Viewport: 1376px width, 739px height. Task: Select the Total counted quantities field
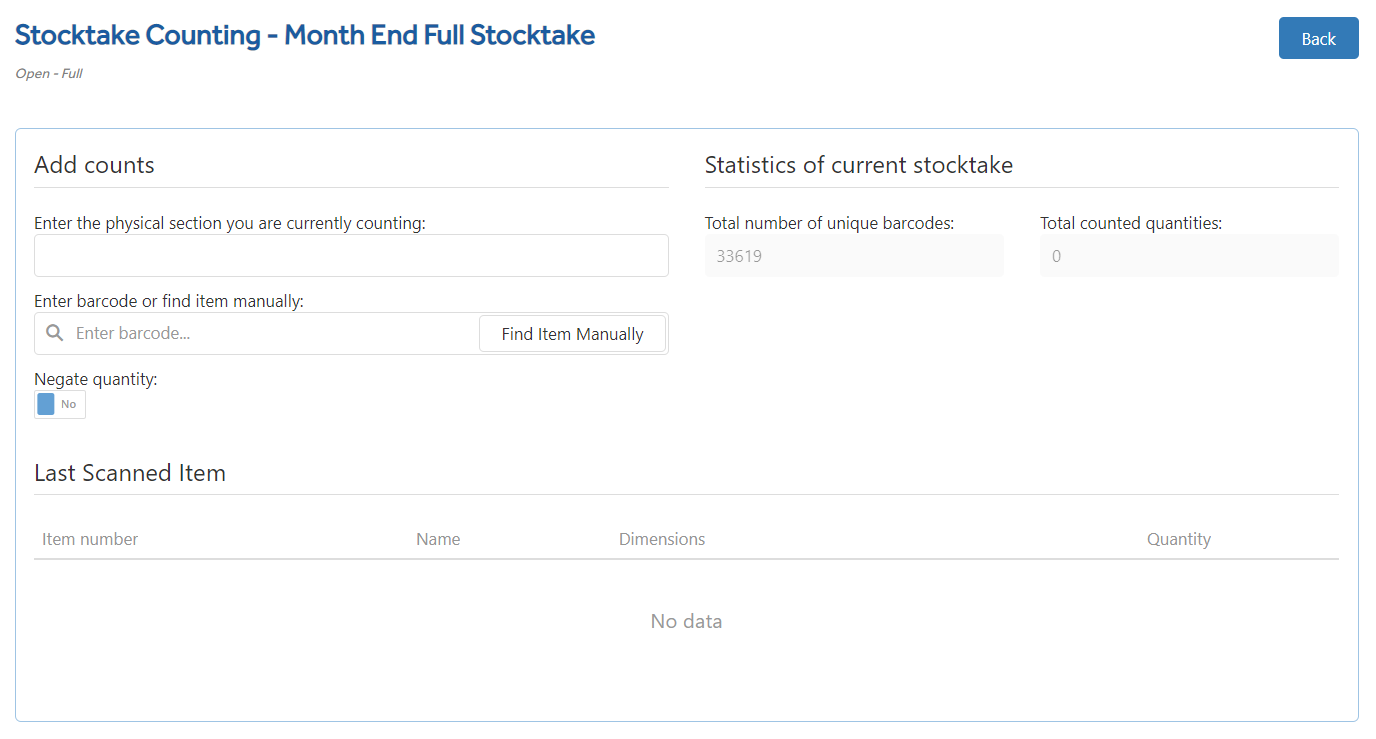[x=1189, y=256]
